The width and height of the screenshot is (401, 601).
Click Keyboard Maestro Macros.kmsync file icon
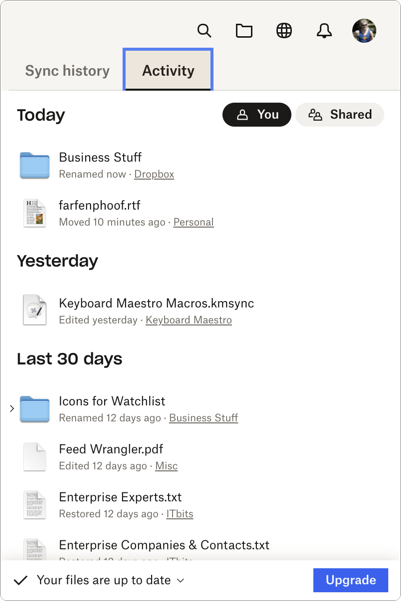35,310
